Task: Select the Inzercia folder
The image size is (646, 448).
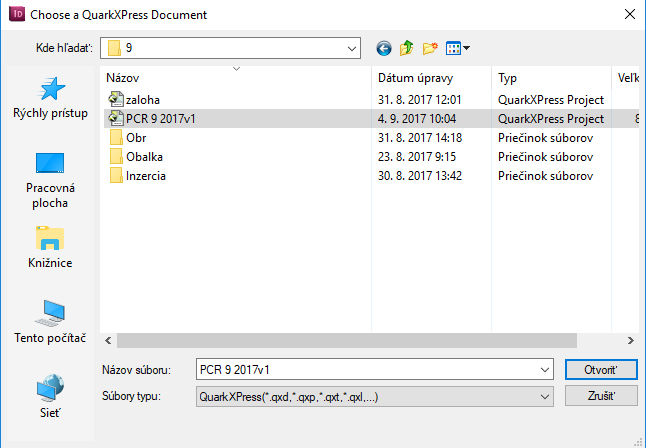Action: [x=146, y=176]
